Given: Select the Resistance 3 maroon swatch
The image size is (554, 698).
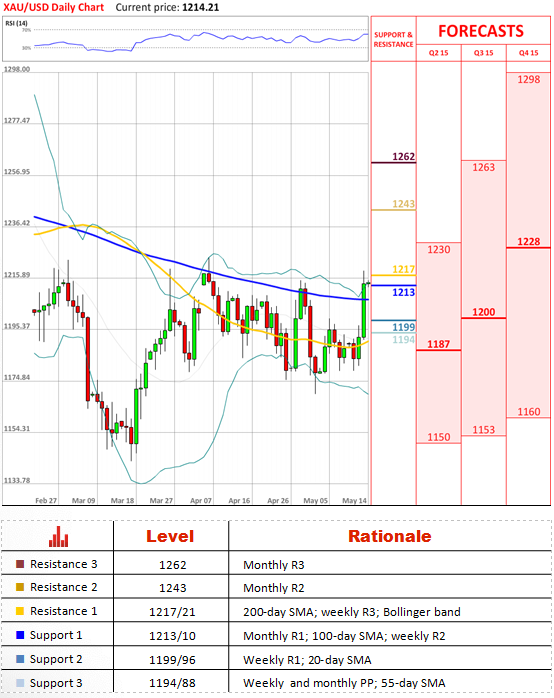Looking at the screenshot, I should click(20, 564).
